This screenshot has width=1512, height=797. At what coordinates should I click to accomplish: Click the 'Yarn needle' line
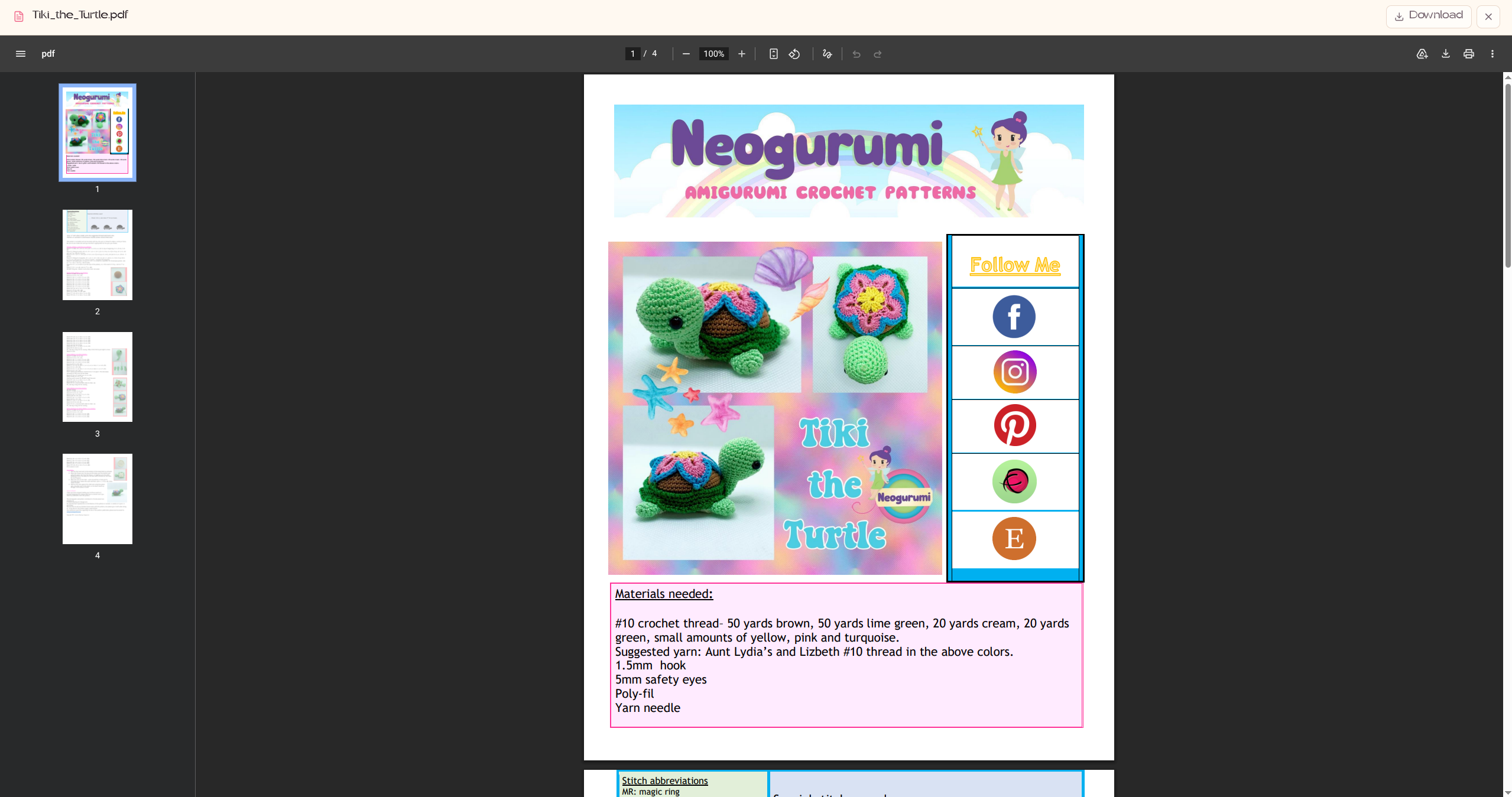(647, 708)
